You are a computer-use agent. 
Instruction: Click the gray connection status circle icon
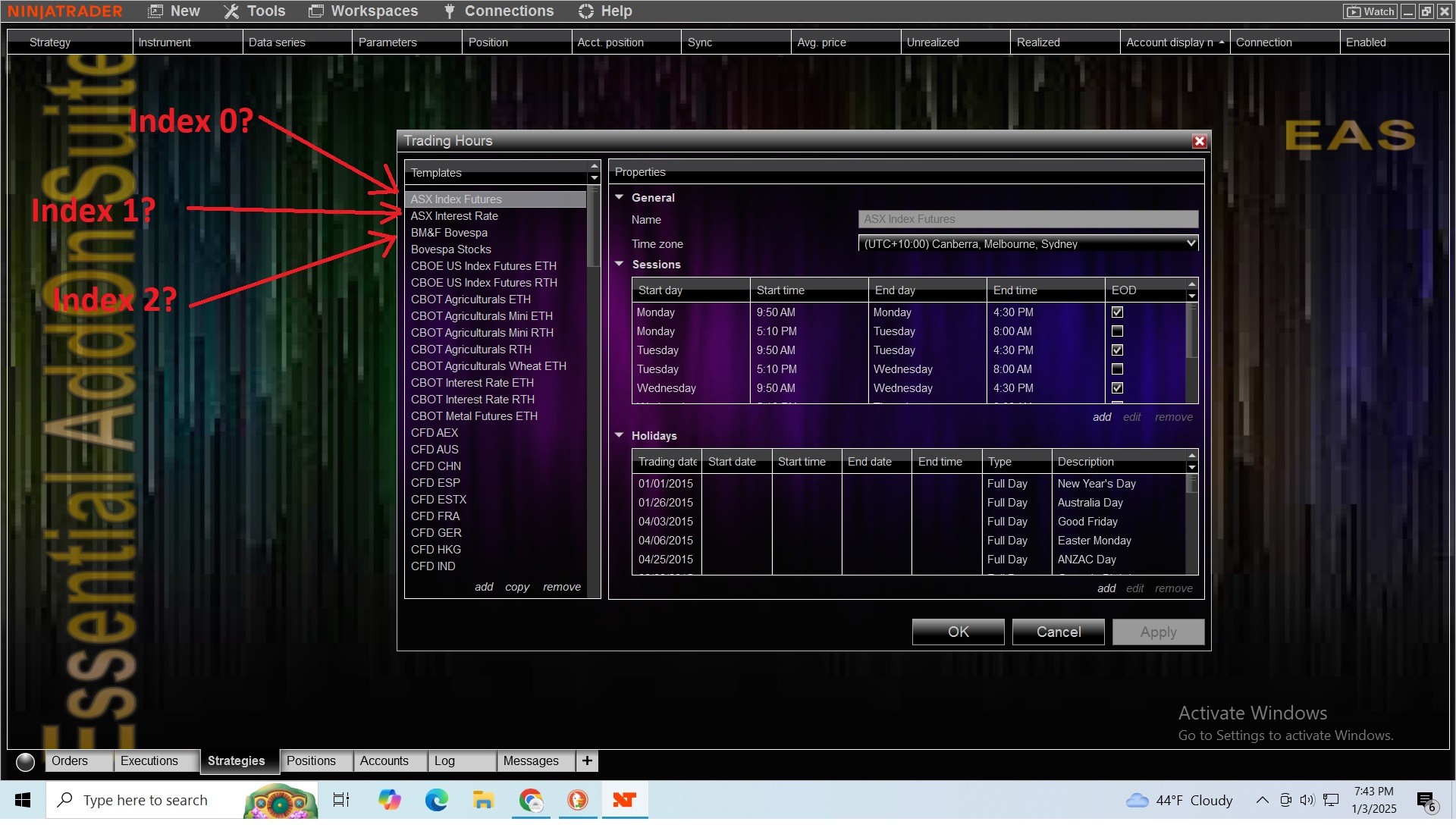tap(25, 761)
